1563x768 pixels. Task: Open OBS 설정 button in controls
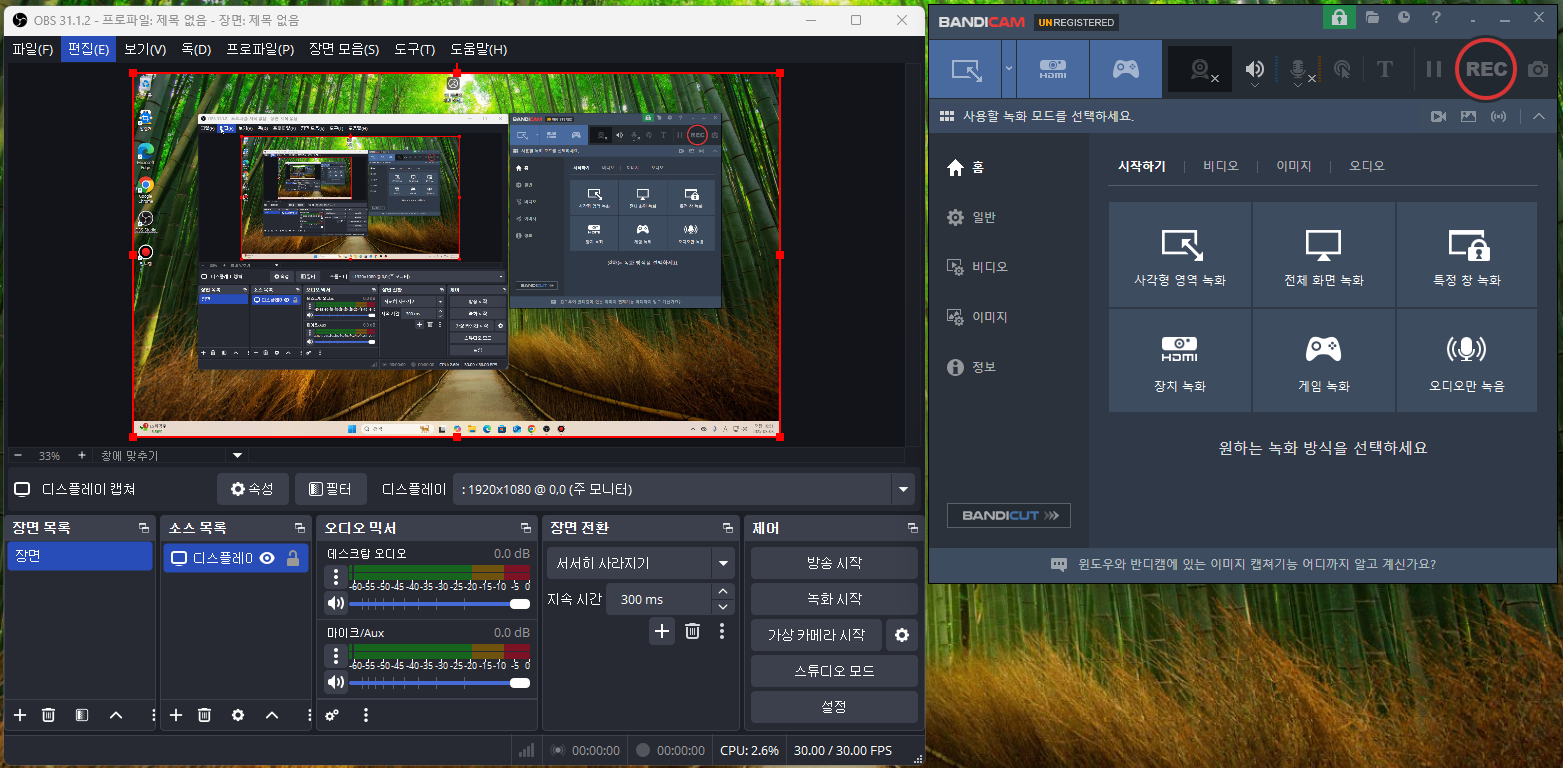pos(834,707)
